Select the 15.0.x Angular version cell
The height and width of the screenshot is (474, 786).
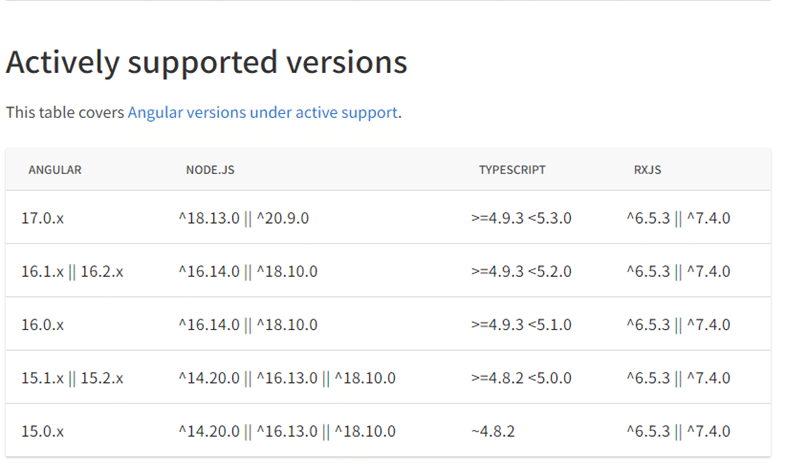pos(43,431)
